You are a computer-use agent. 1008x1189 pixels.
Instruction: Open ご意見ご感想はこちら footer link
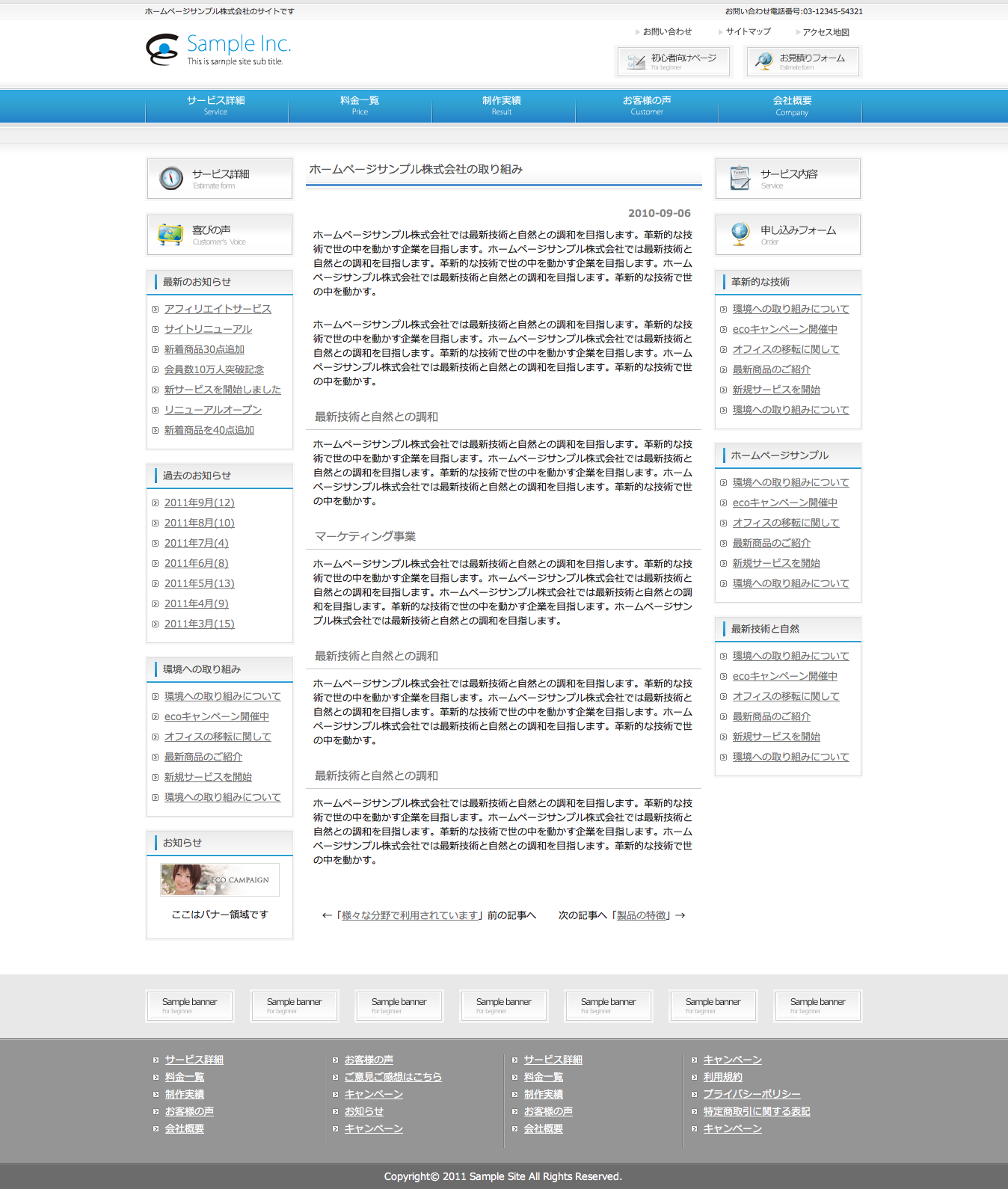pyautogui.click(x=393, y=1077)
